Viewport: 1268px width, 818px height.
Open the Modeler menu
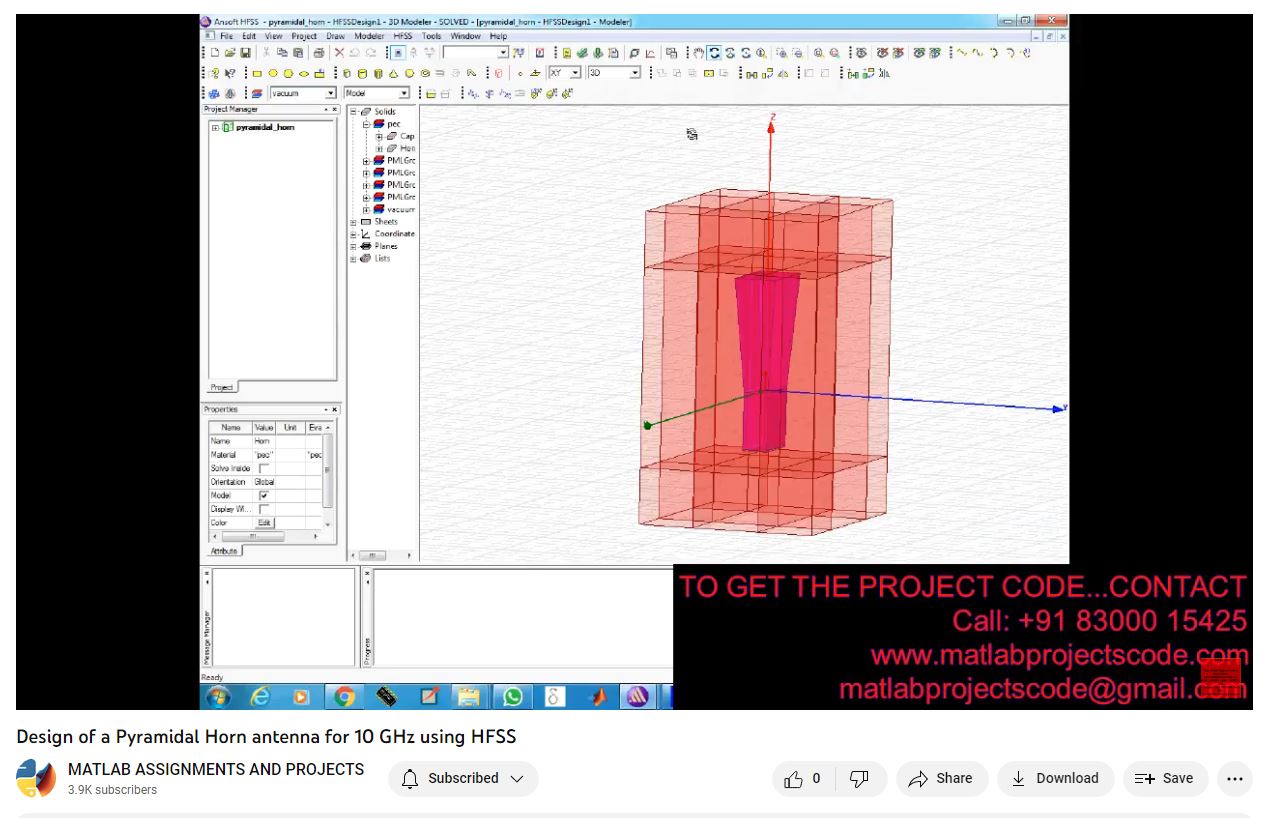tap(369, 36)
